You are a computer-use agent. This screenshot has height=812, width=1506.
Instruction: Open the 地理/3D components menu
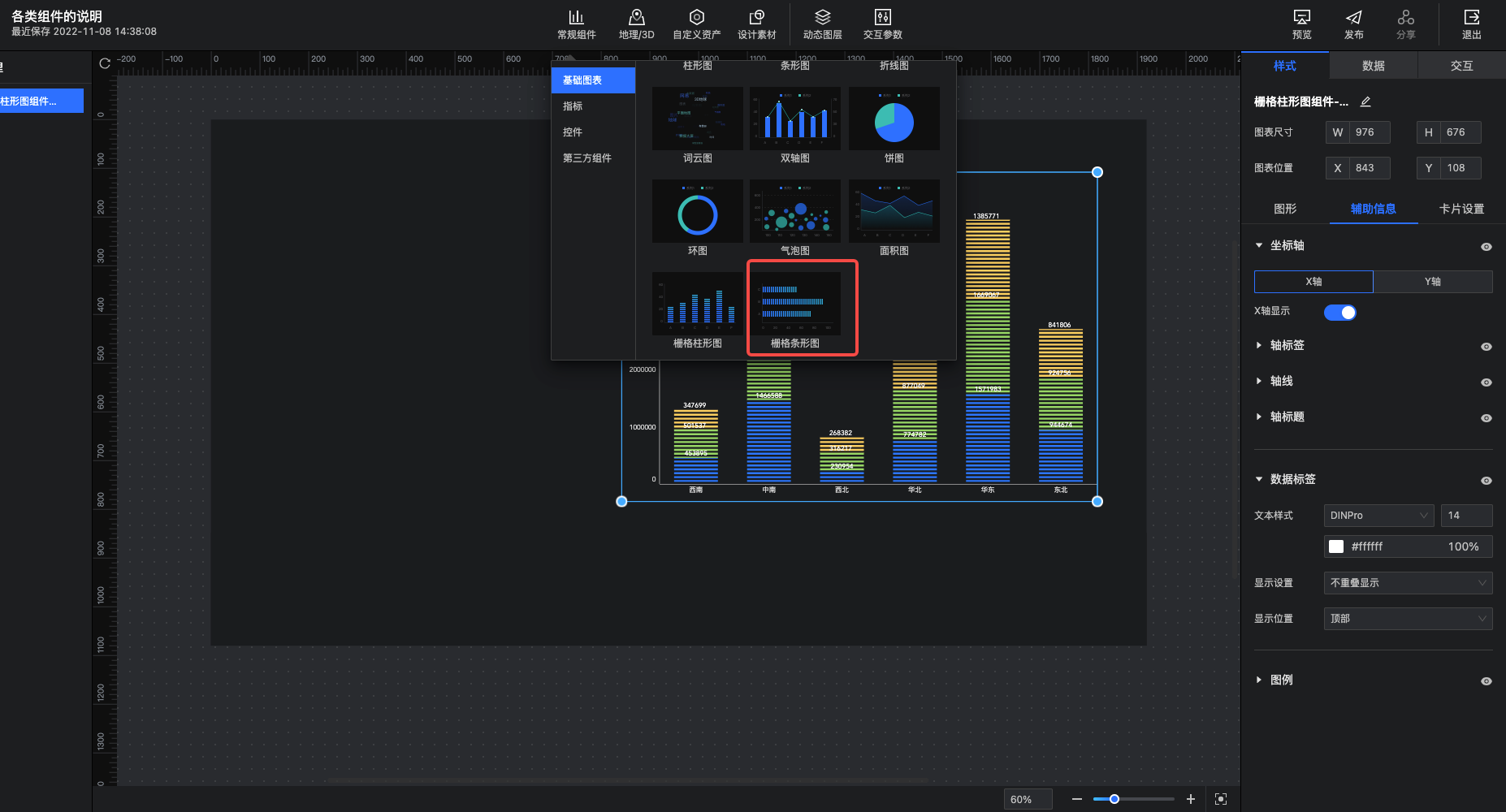coord(636,24)
